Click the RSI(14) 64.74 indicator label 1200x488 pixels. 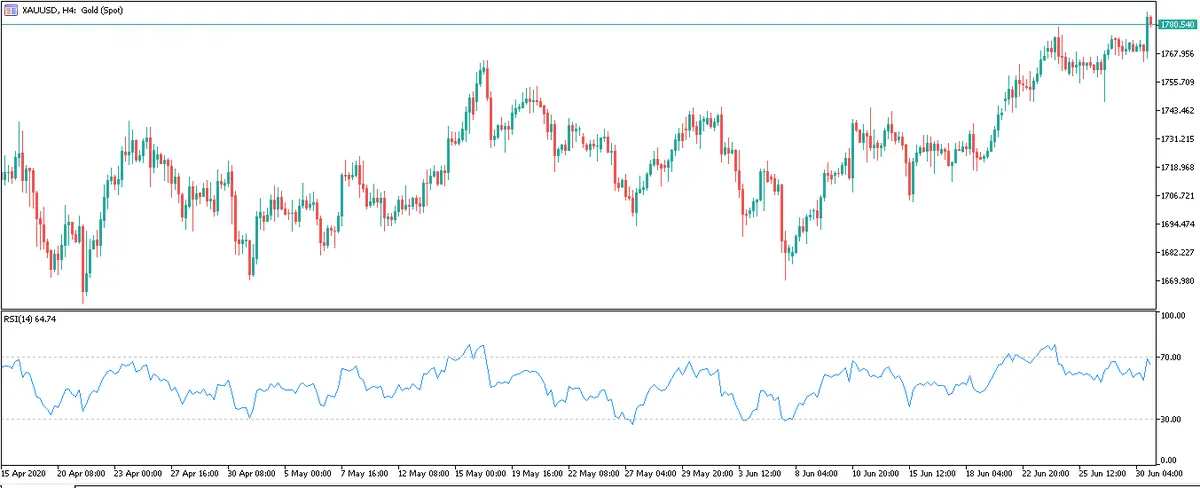(33, 320)
